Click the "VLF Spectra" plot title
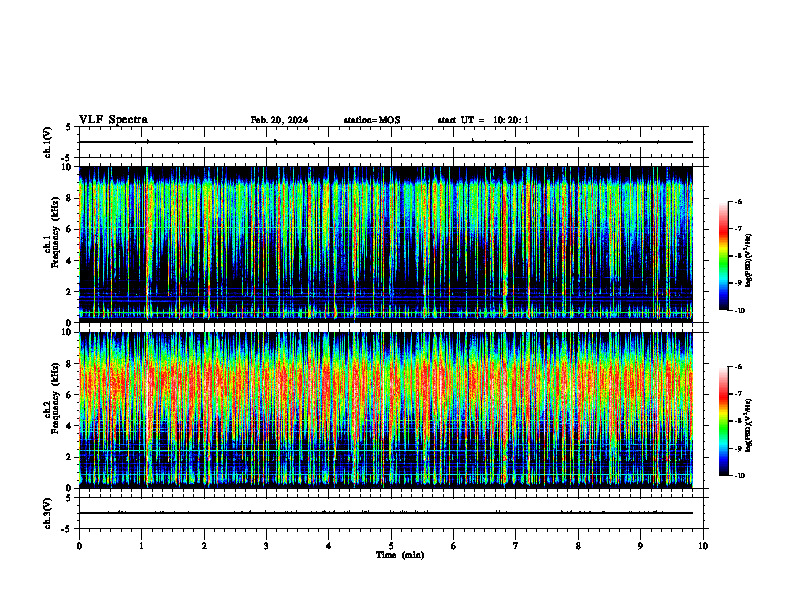 (113, 120)
